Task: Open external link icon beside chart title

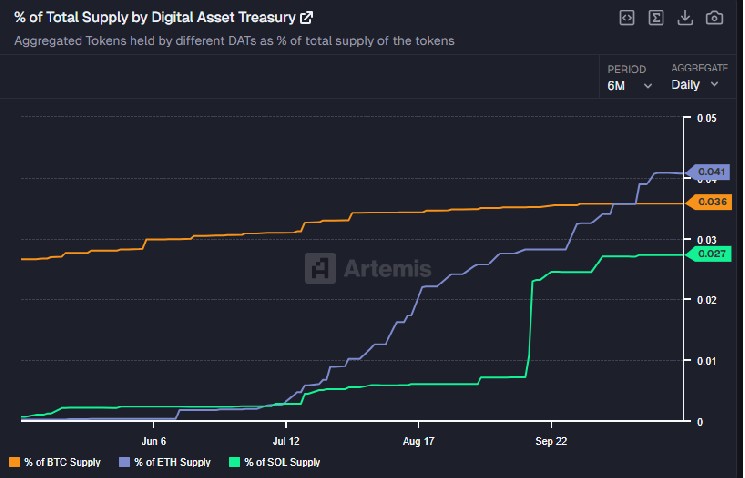Action: coord(307,17)
